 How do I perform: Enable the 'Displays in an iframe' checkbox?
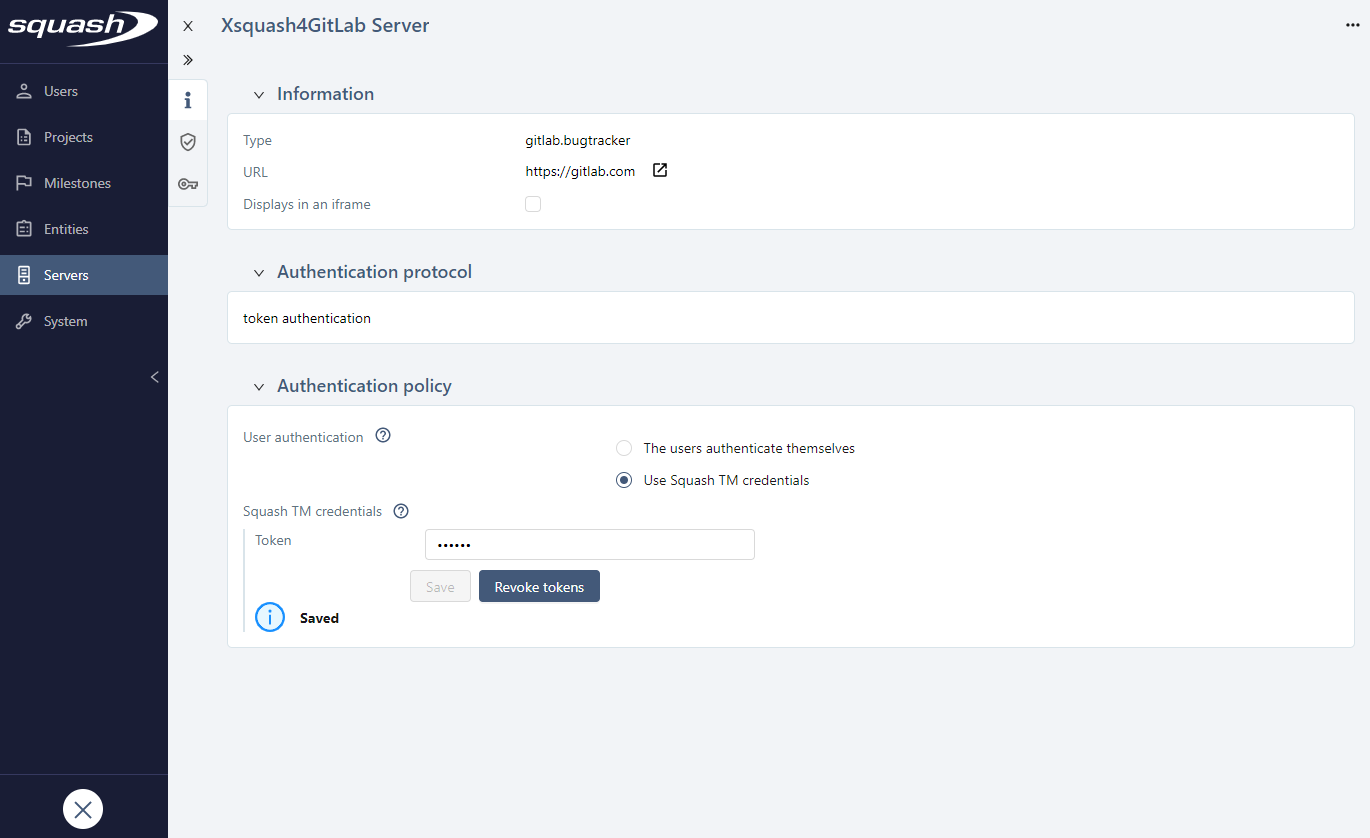pyautogui.click(x=532, y=203)
